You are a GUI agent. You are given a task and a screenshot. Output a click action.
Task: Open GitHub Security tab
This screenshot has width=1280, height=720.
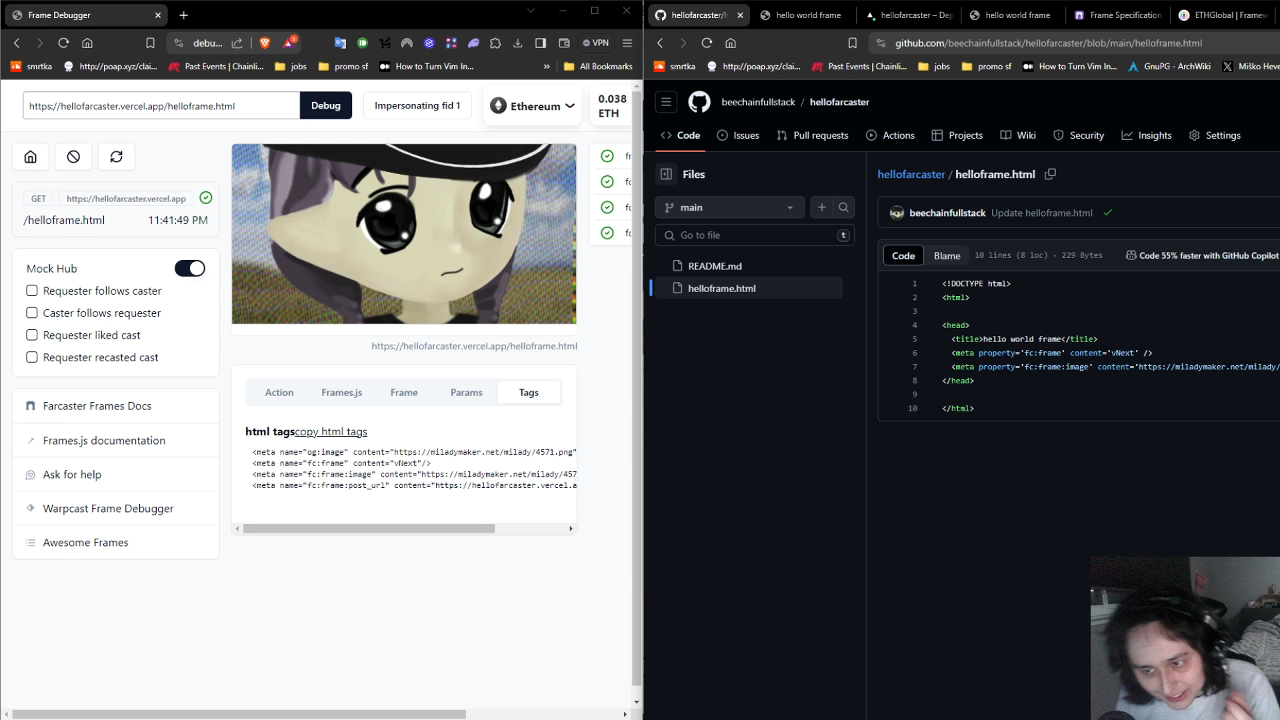click(1078, 135)
